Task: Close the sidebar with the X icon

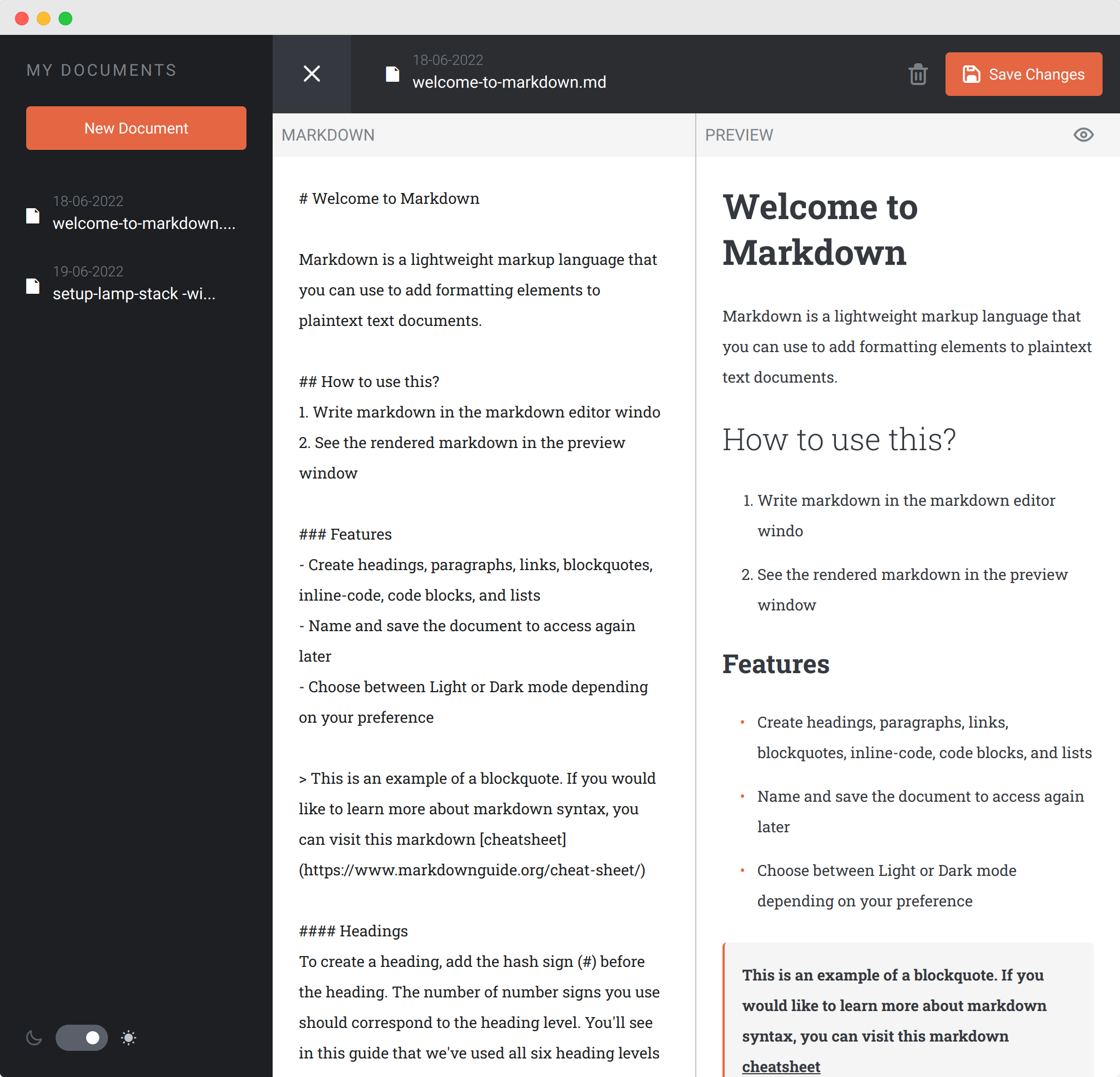Action: click(311, 74)
